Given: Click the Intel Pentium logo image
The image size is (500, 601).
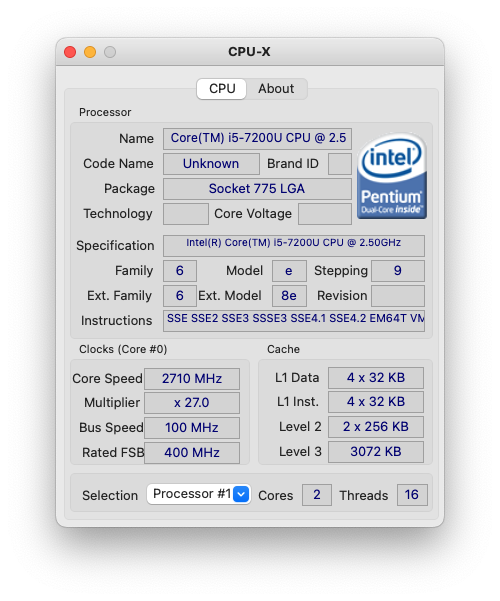Looking at the screenshot, I should point(392,176).
